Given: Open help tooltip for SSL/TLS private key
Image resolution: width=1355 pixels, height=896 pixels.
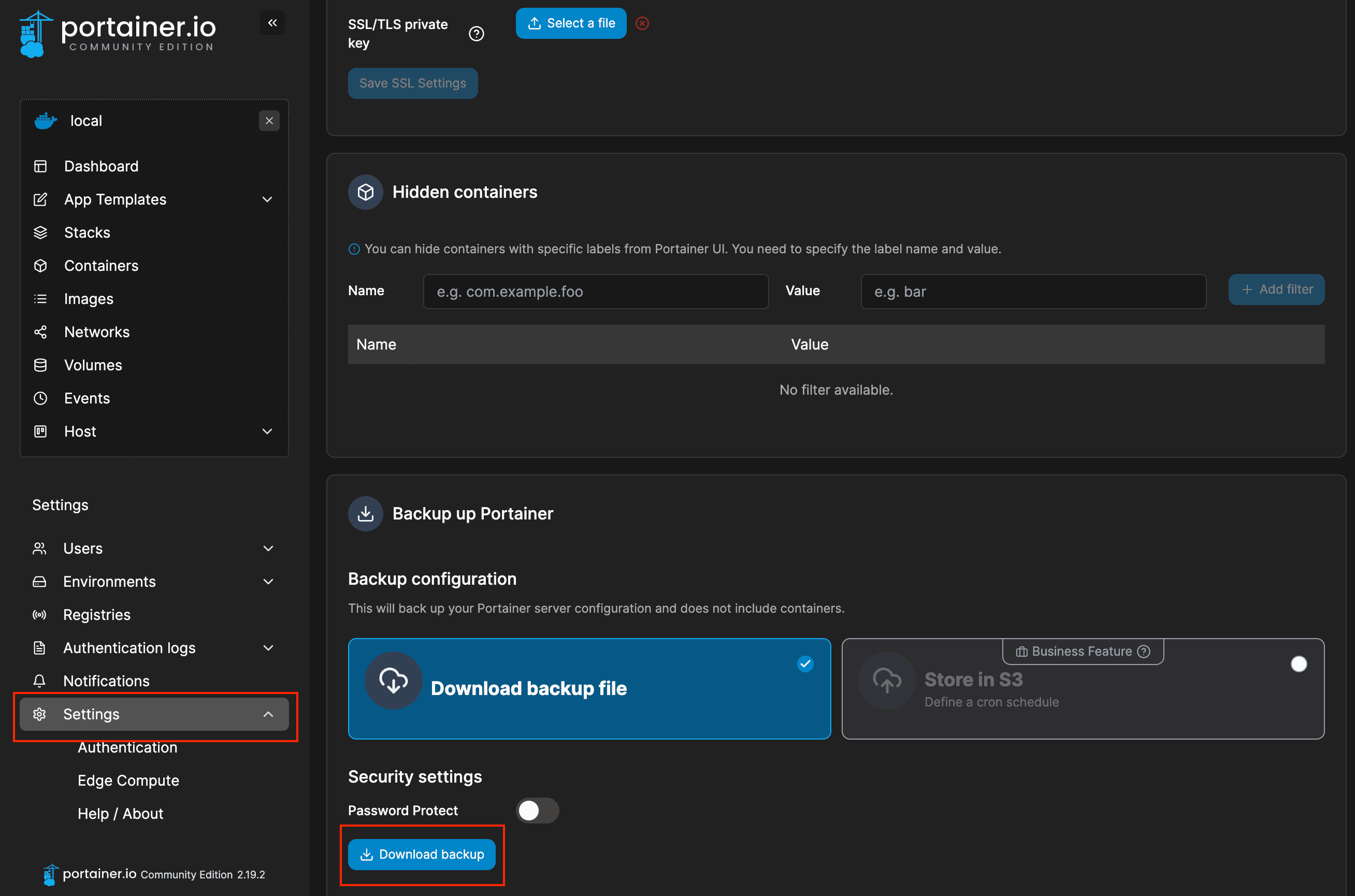Looking at the screenshot, I should tap(476, 34).
